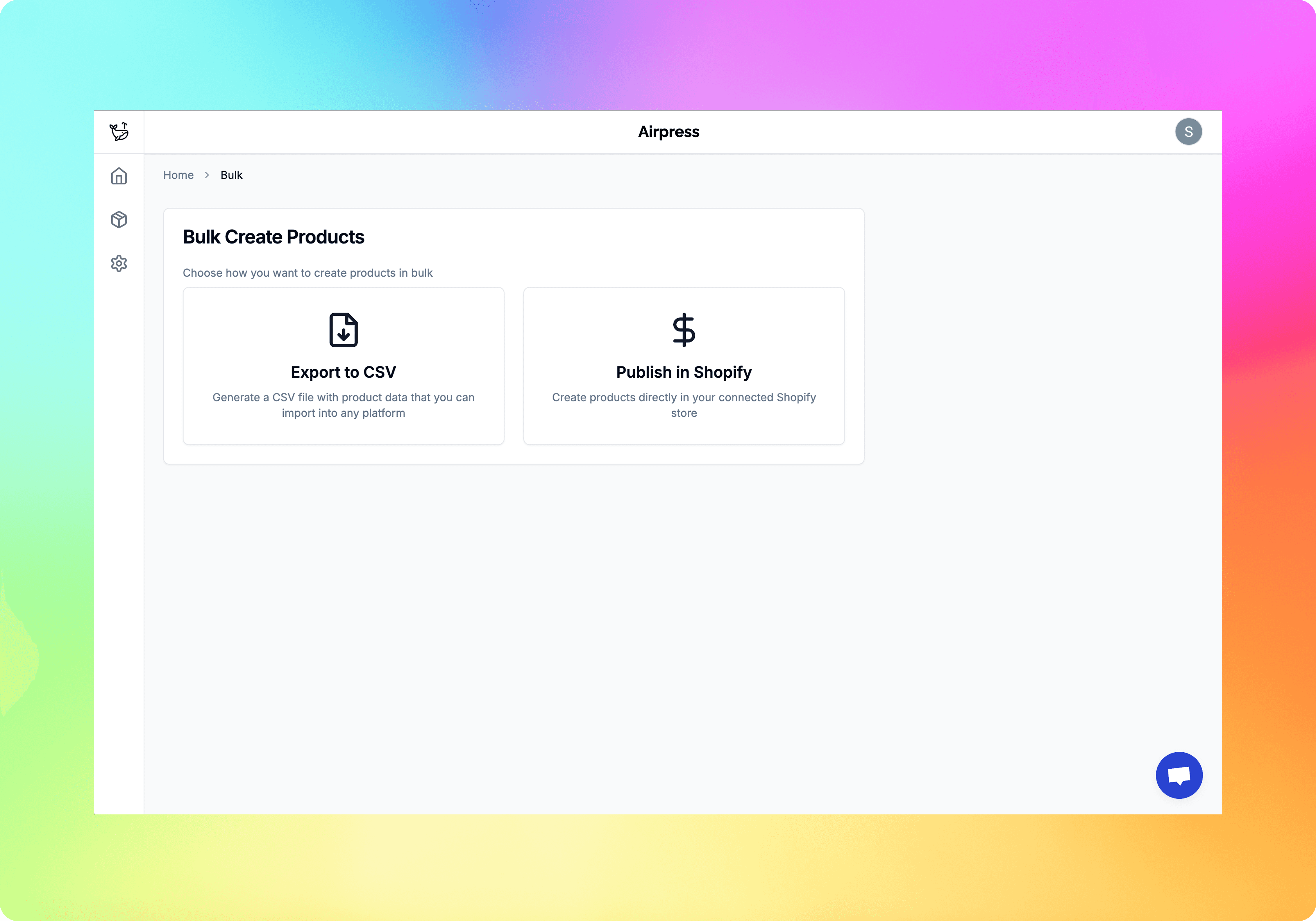Open the Settings gear icon in sidebar
The height and width of the screenshot is (921, 1316).
click(119, 264)
